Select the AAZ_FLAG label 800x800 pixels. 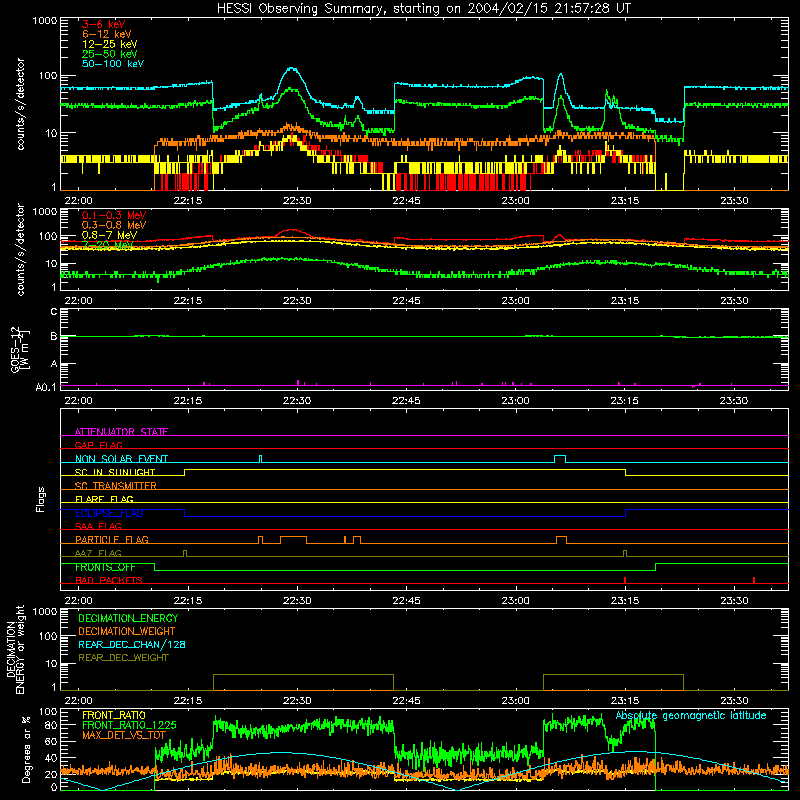(x=98, y=553)
